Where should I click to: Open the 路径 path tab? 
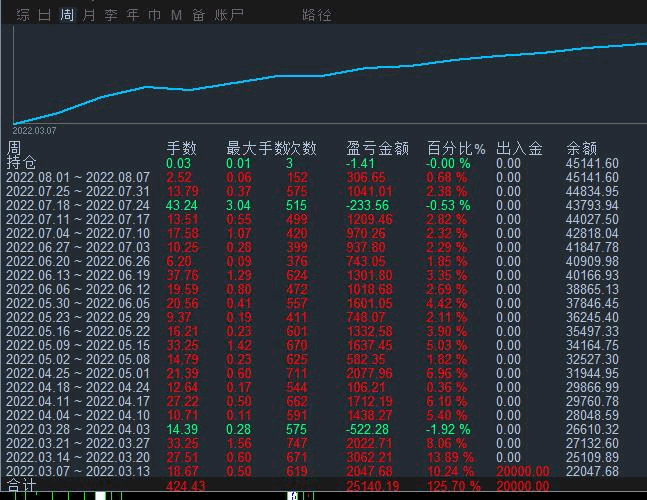click(x=317, y=15)
